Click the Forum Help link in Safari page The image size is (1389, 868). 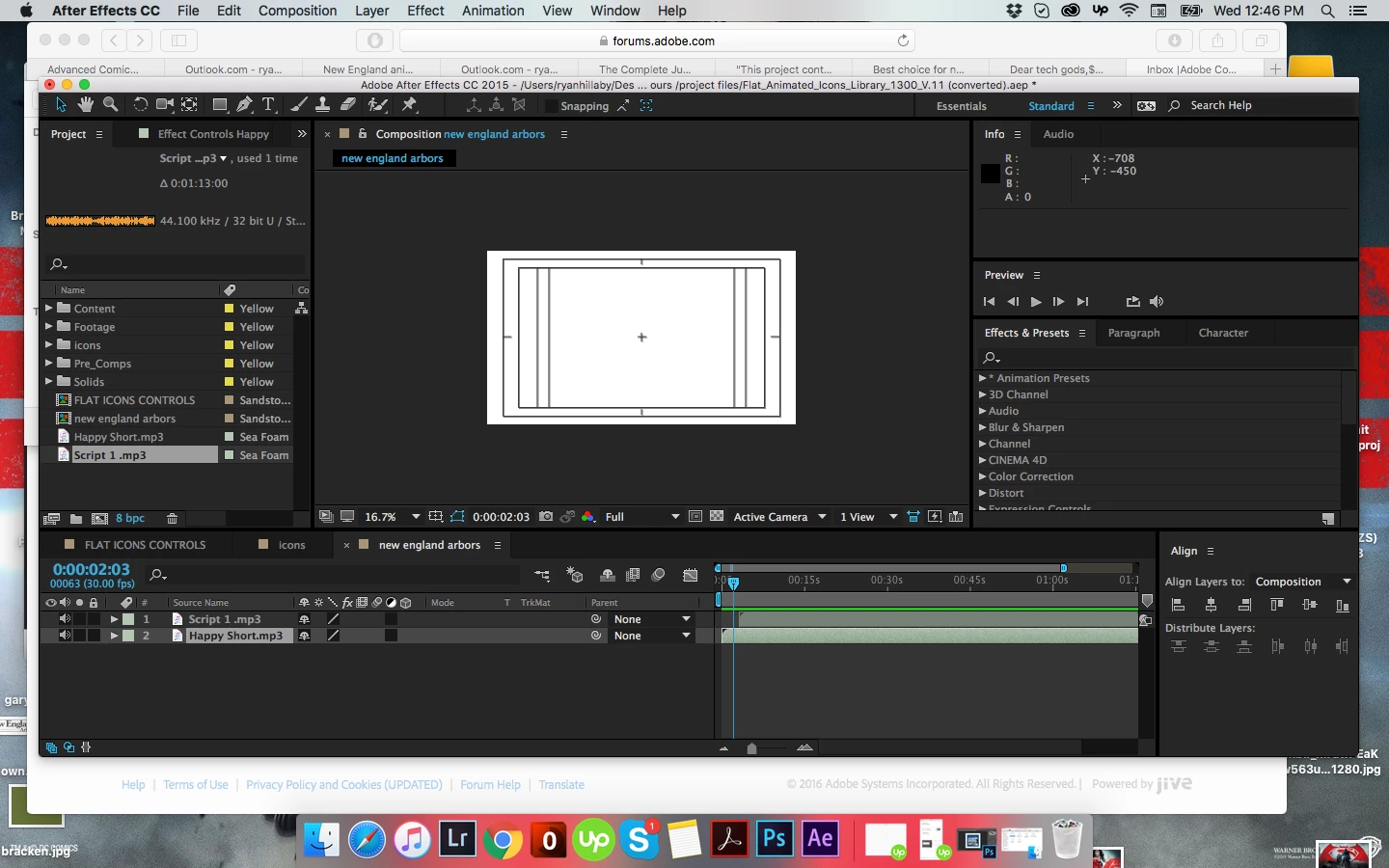pyautogui.click(x=490, y=785)
